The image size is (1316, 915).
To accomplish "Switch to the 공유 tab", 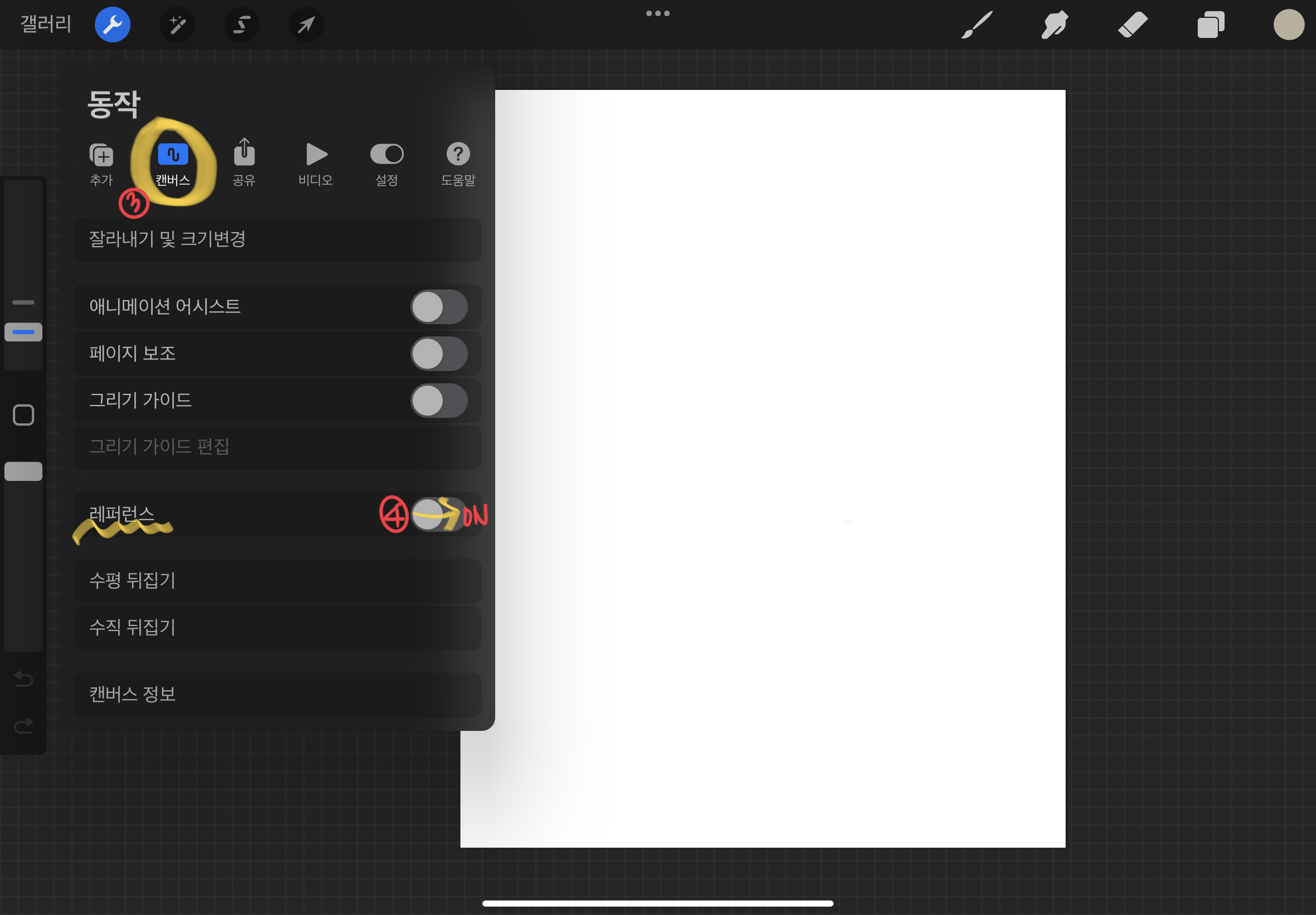I will click(244, 163).
